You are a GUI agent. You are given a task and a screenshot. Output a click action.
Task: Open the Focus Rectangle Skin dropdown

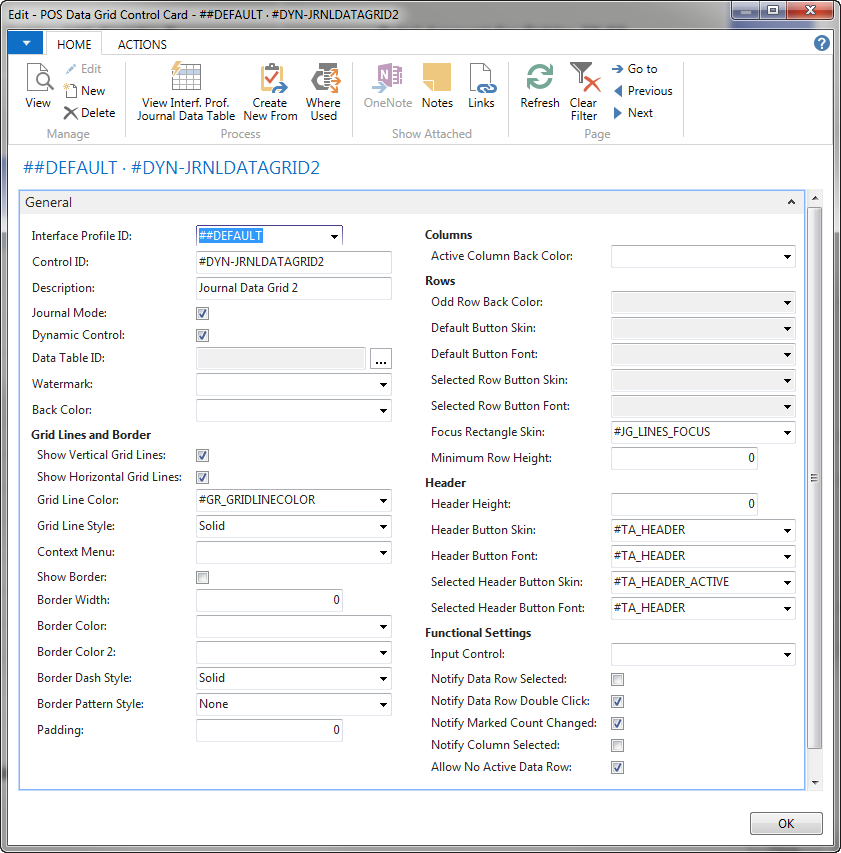tap(787, 433)
